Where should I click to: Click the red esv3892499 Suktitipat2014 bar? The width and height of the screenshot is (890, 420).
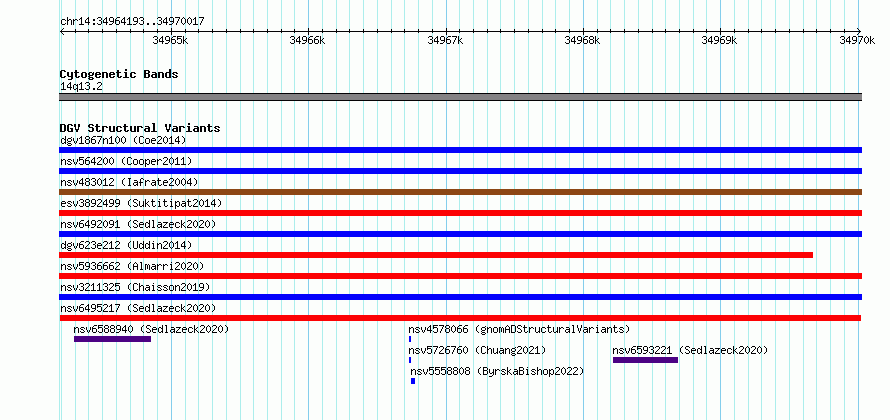460,213
